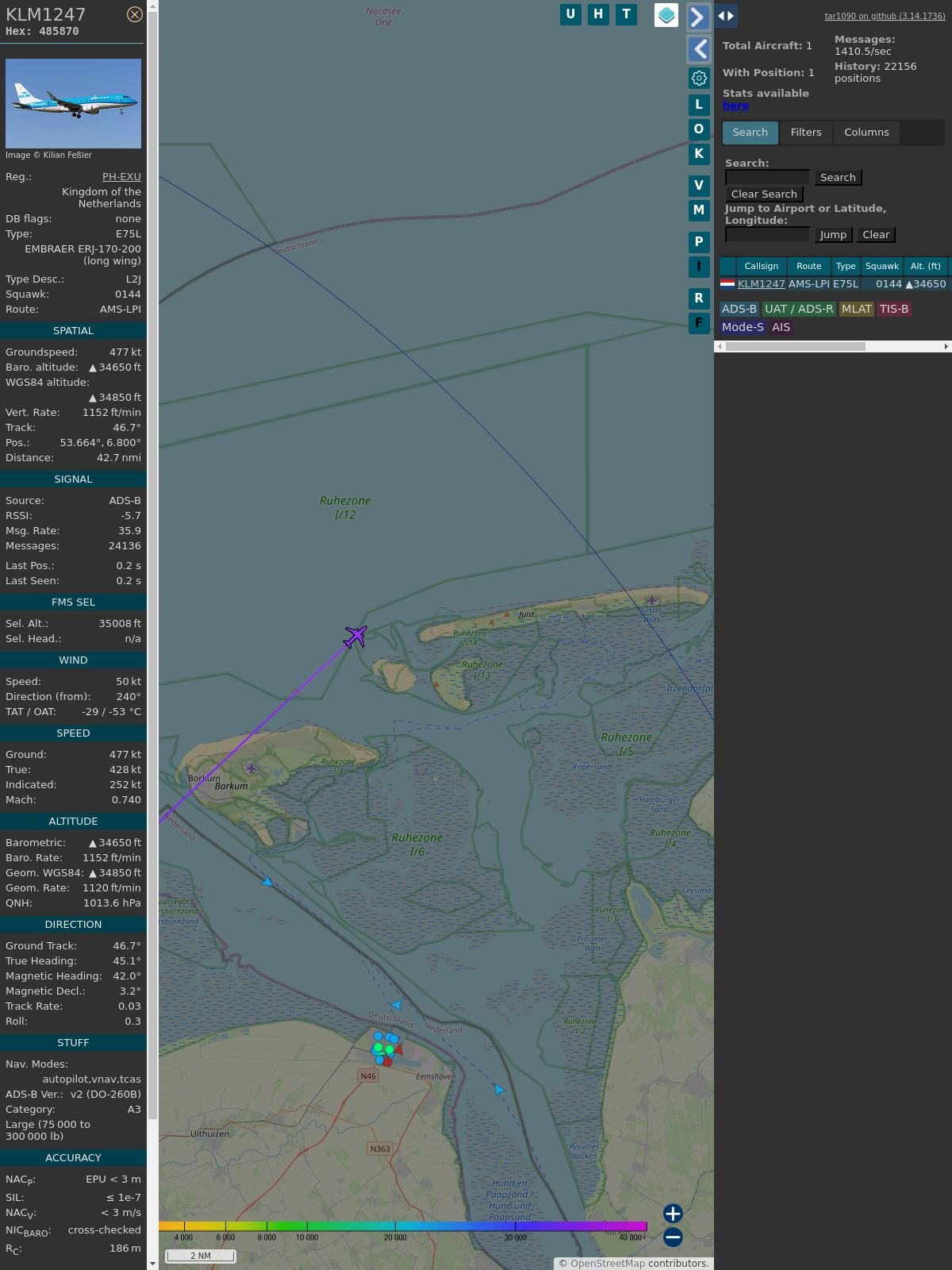Click the Juist airport icon on map
This screenshot has height=1270, width=952.
coord(652,600)
